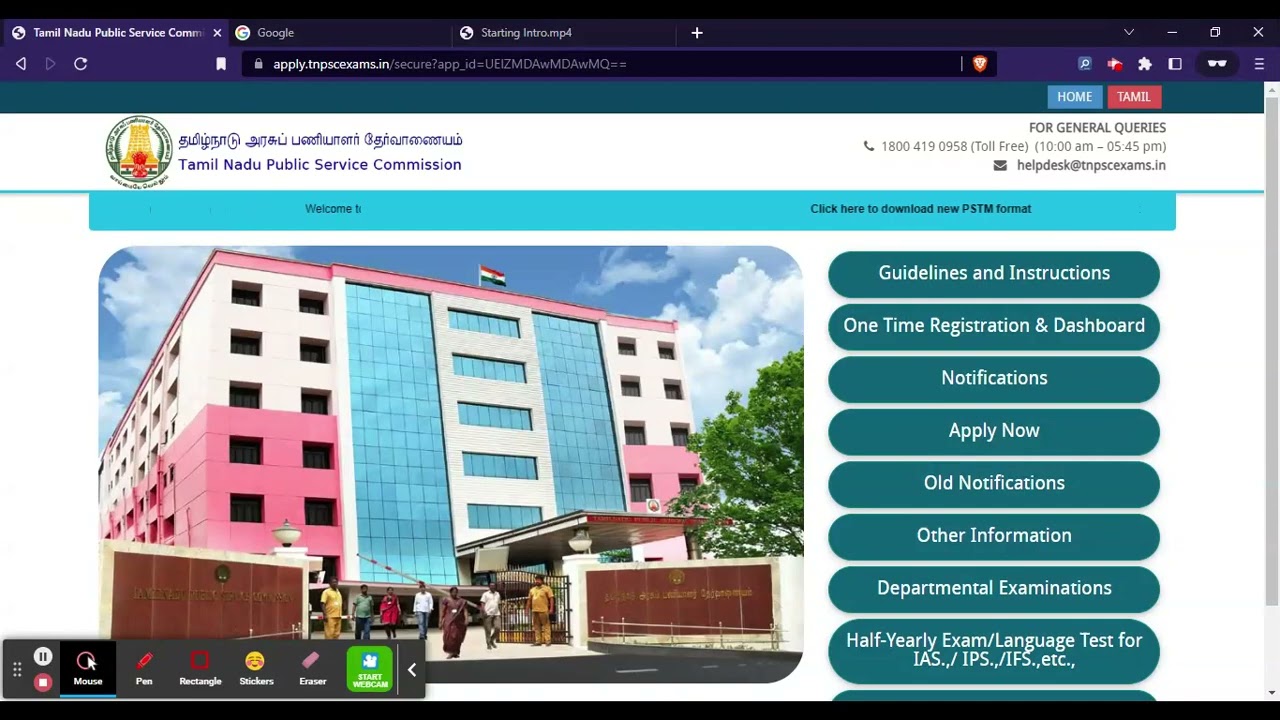Click the bookmark icon beside the address bar

pos(221,64)
